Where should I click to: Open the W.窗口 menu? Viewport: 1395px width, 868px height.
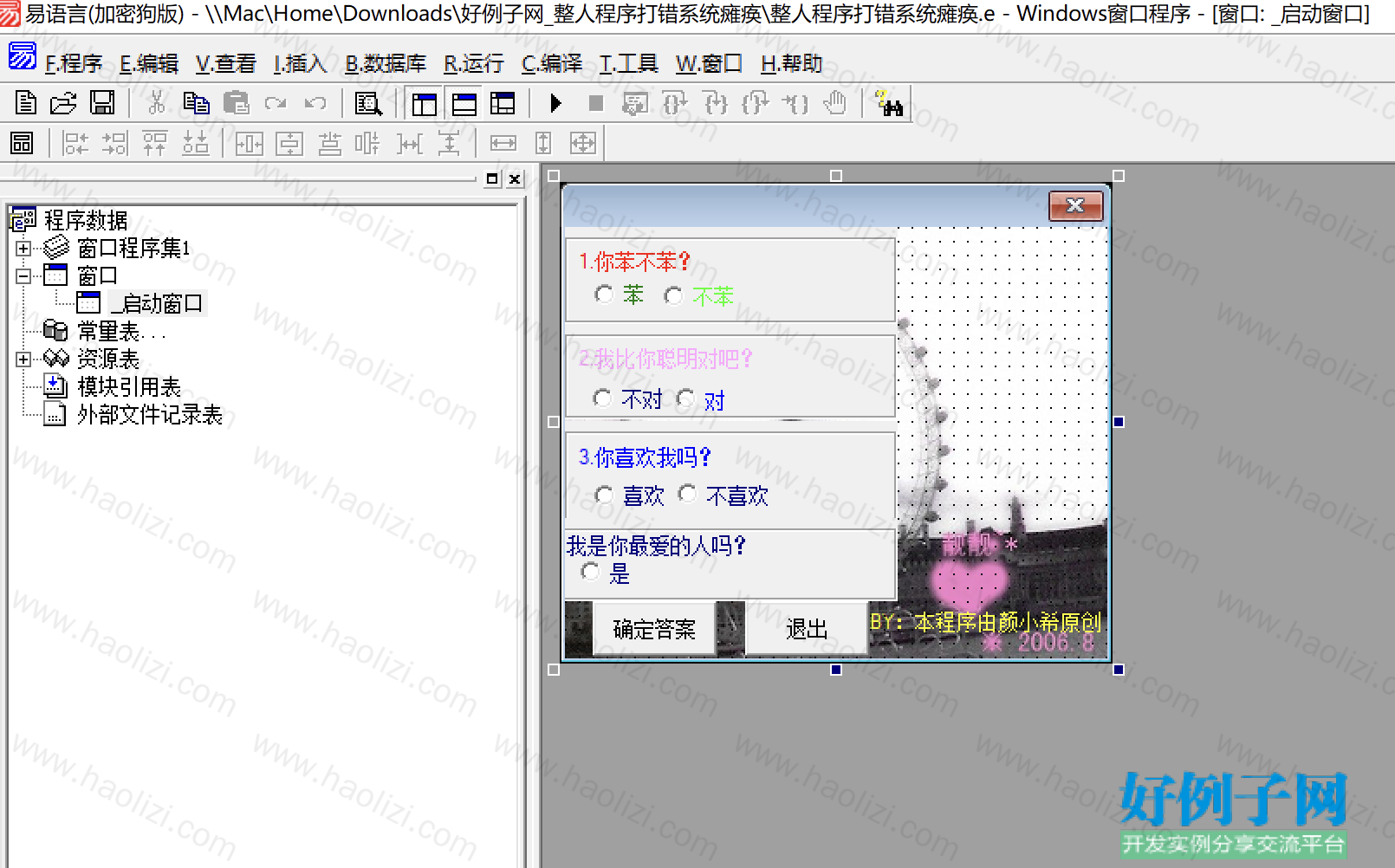[x=709, y=63]
